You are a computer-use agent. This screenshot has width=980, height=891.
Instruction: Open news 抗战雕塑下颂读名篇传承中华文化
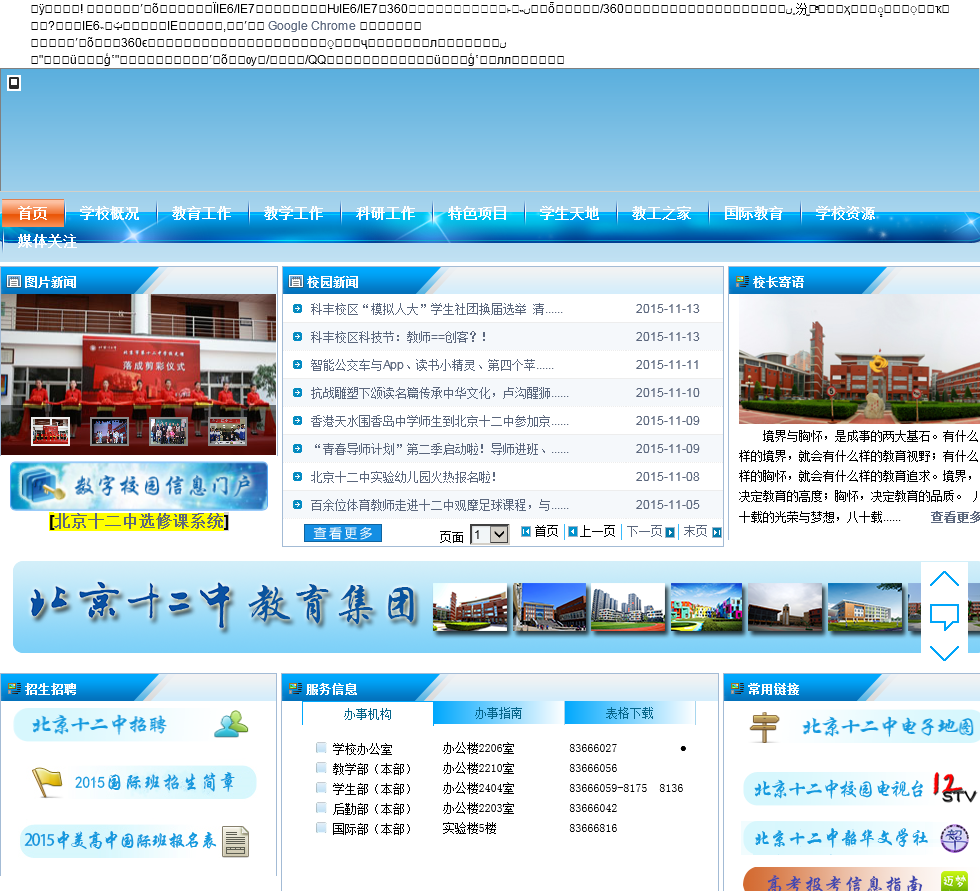click(439, 393)
